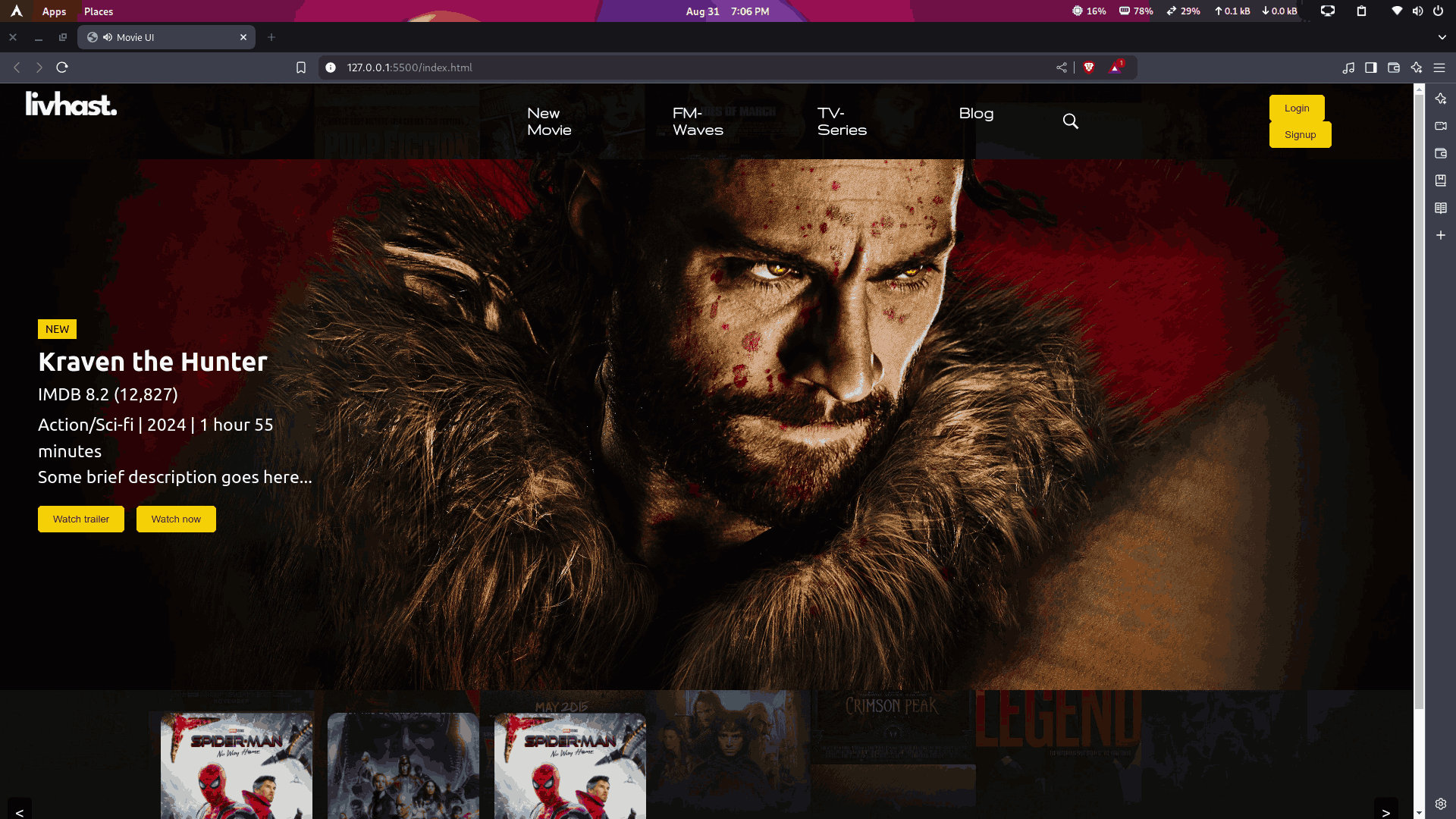Image resolution: width=1456 pixels, height=819 pixels.
Task: Toggle the browser sidebar panel button
Action: point(1370,67)
